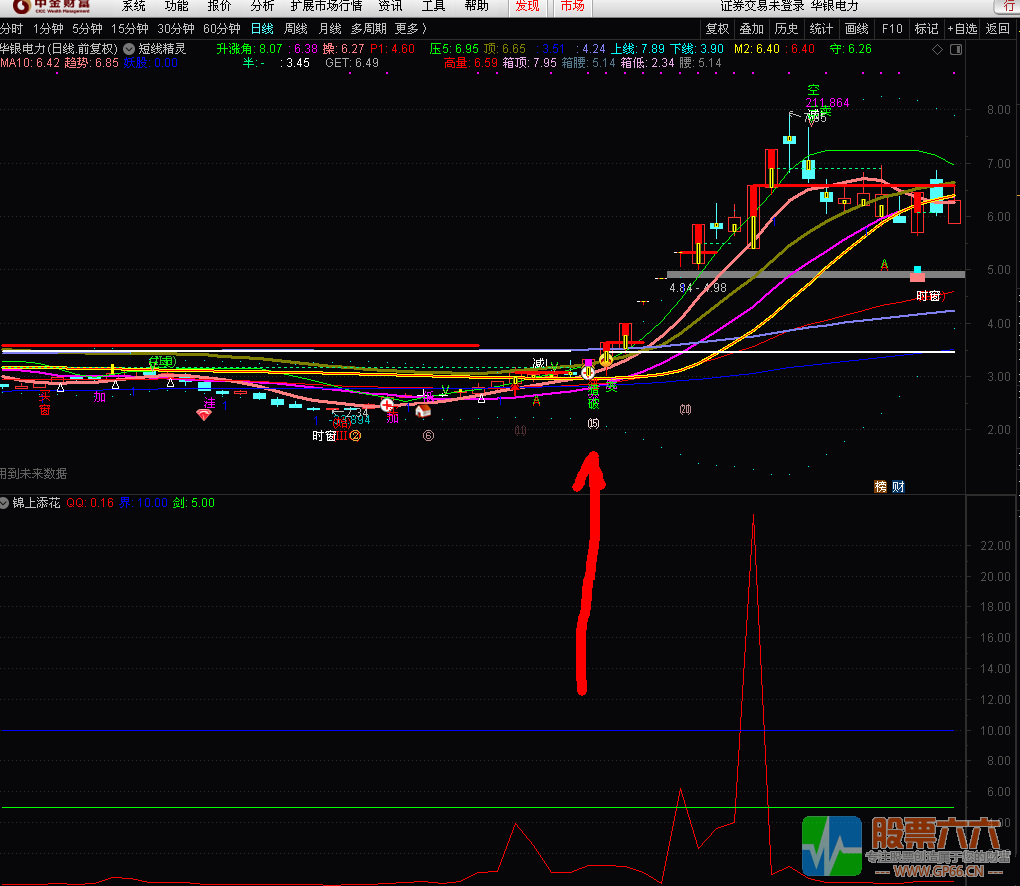Click the yellow circle signal marker on the candle

[606, 358]
